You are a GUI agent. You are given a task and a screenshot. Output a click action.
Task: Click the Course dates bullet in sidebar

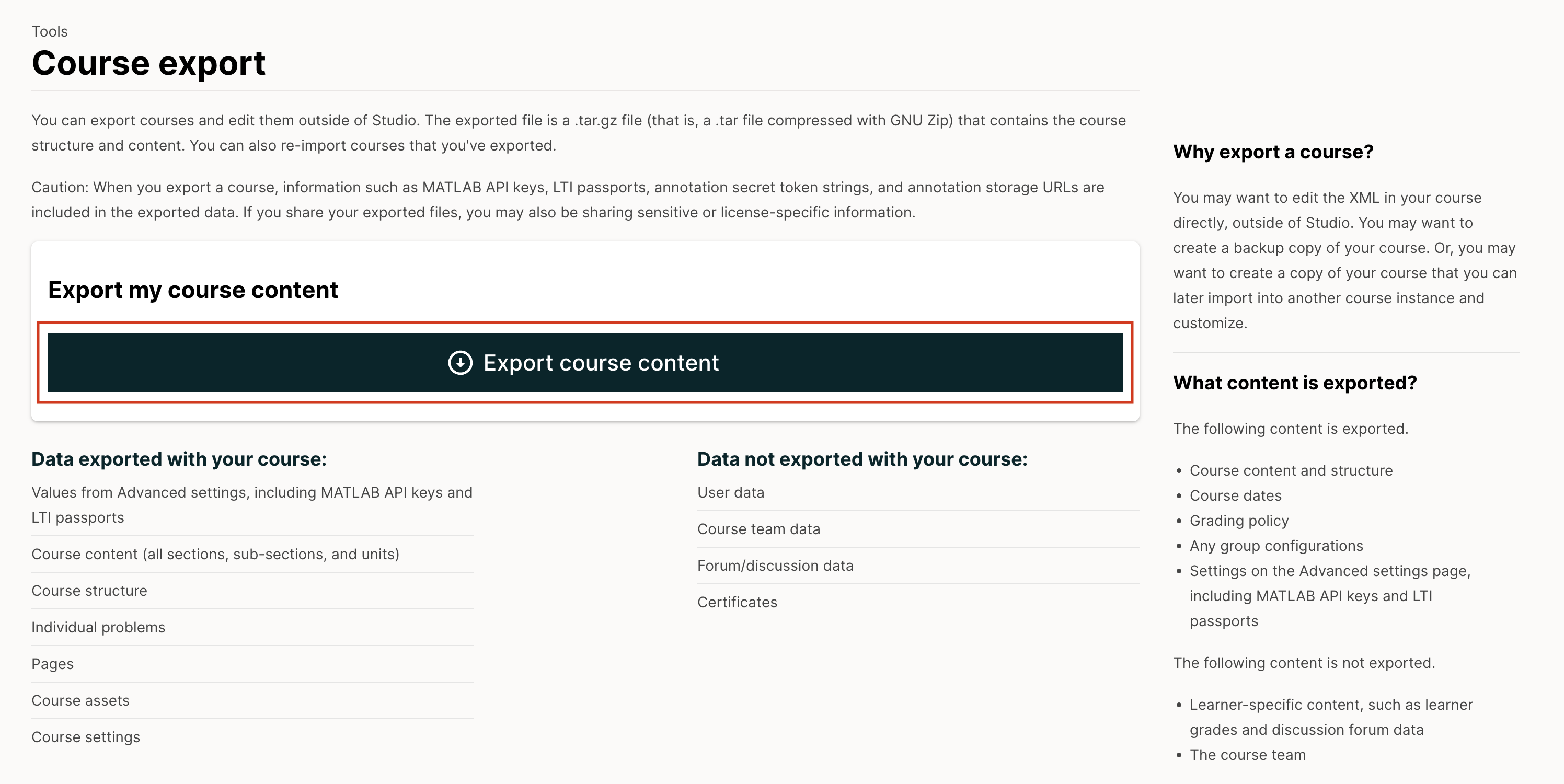tap(1235, 495)
